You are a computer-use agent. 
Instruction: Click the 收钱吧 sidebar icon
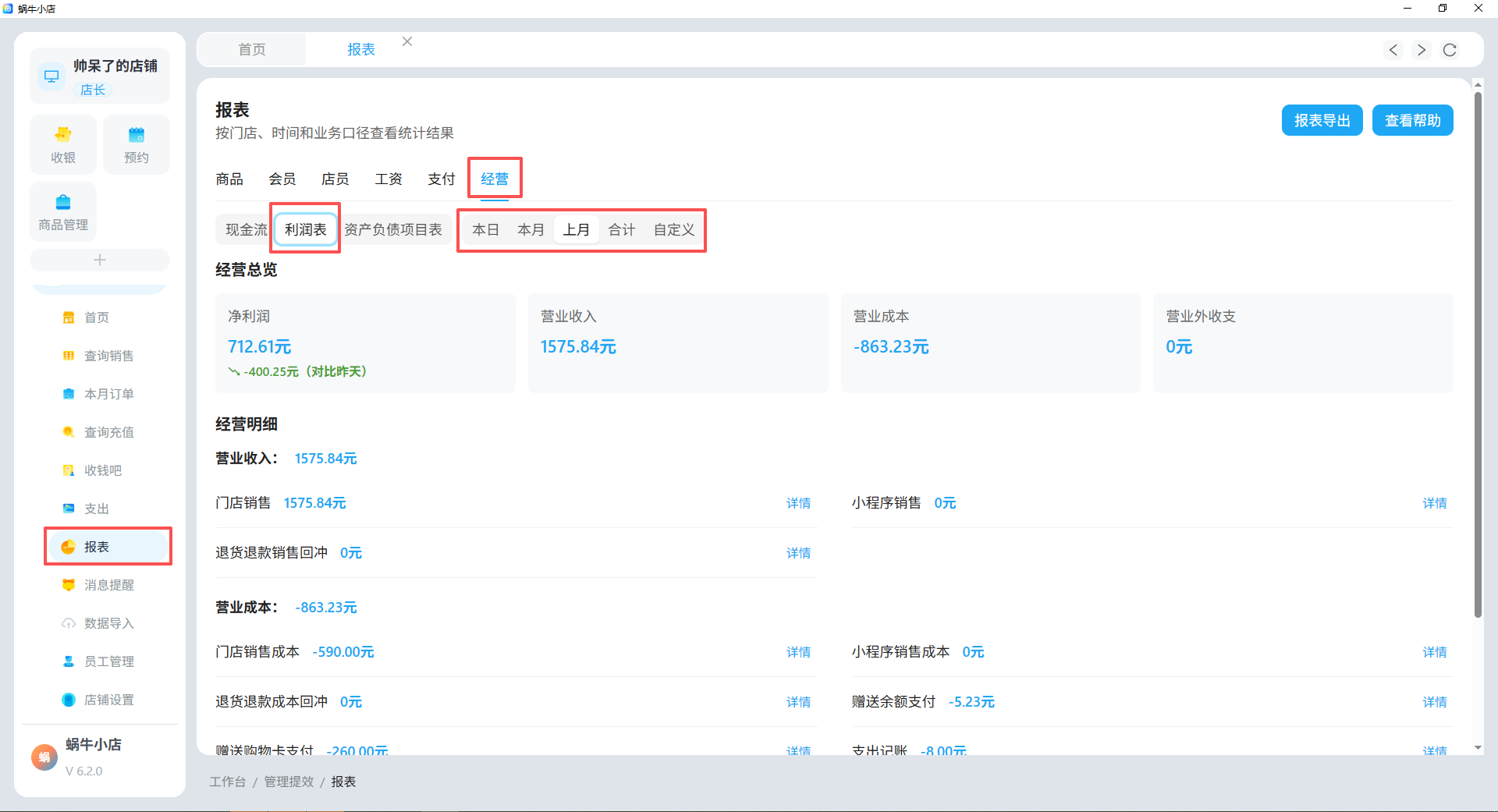[69, 470]
